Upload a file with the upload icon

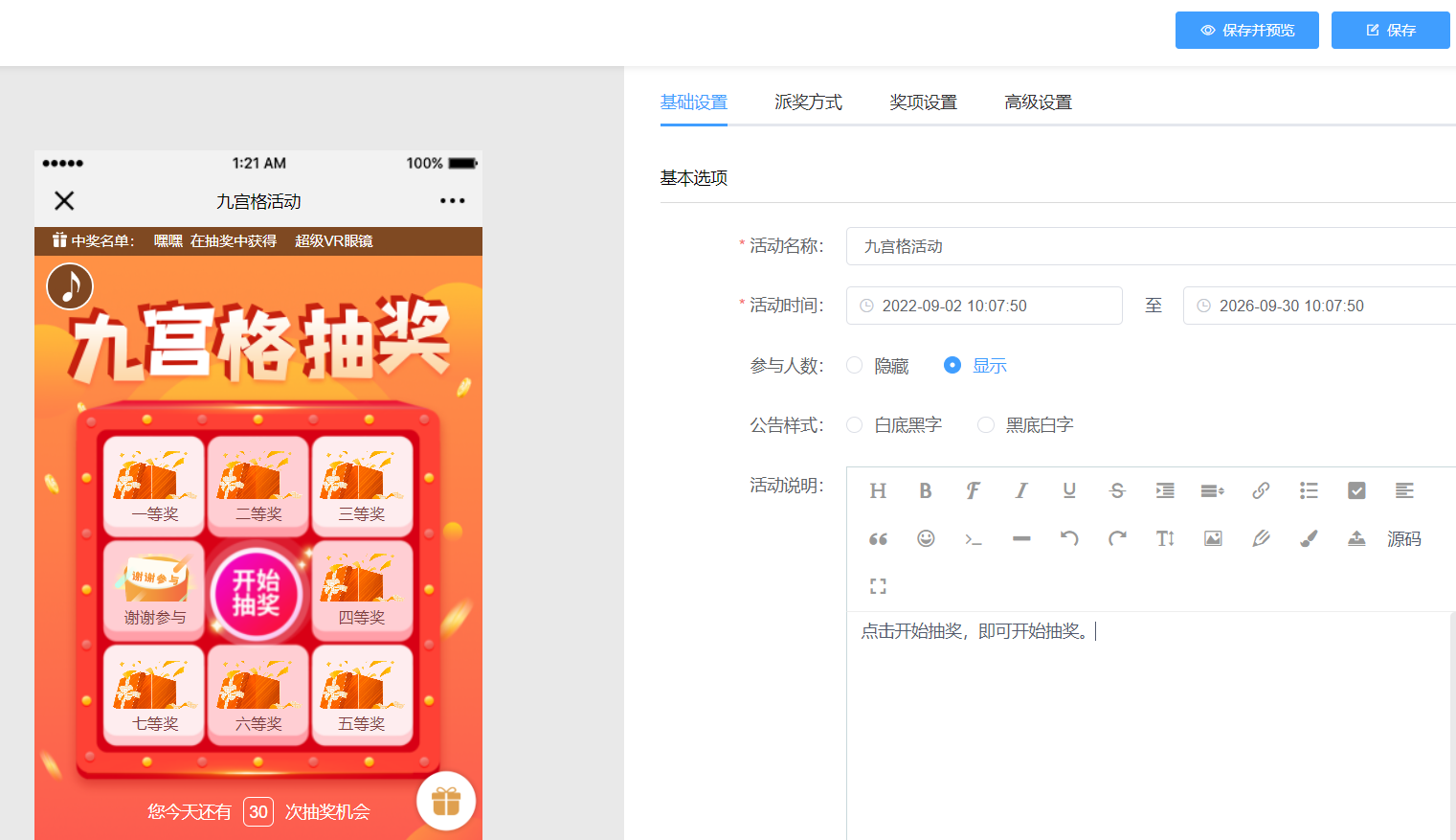click(x=1356, y=539)
